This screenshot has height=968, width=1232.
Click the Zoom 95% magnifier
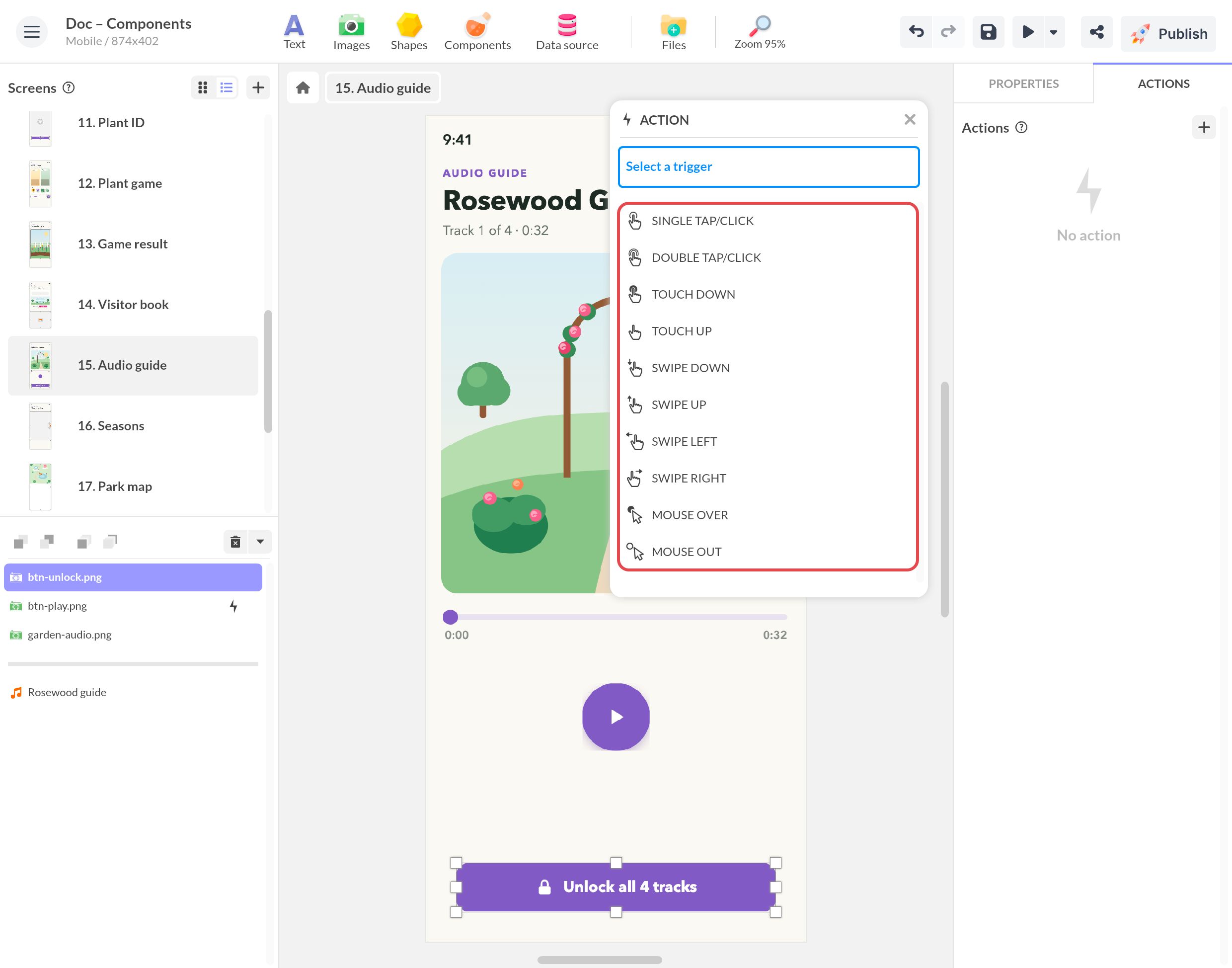point(760,32)
